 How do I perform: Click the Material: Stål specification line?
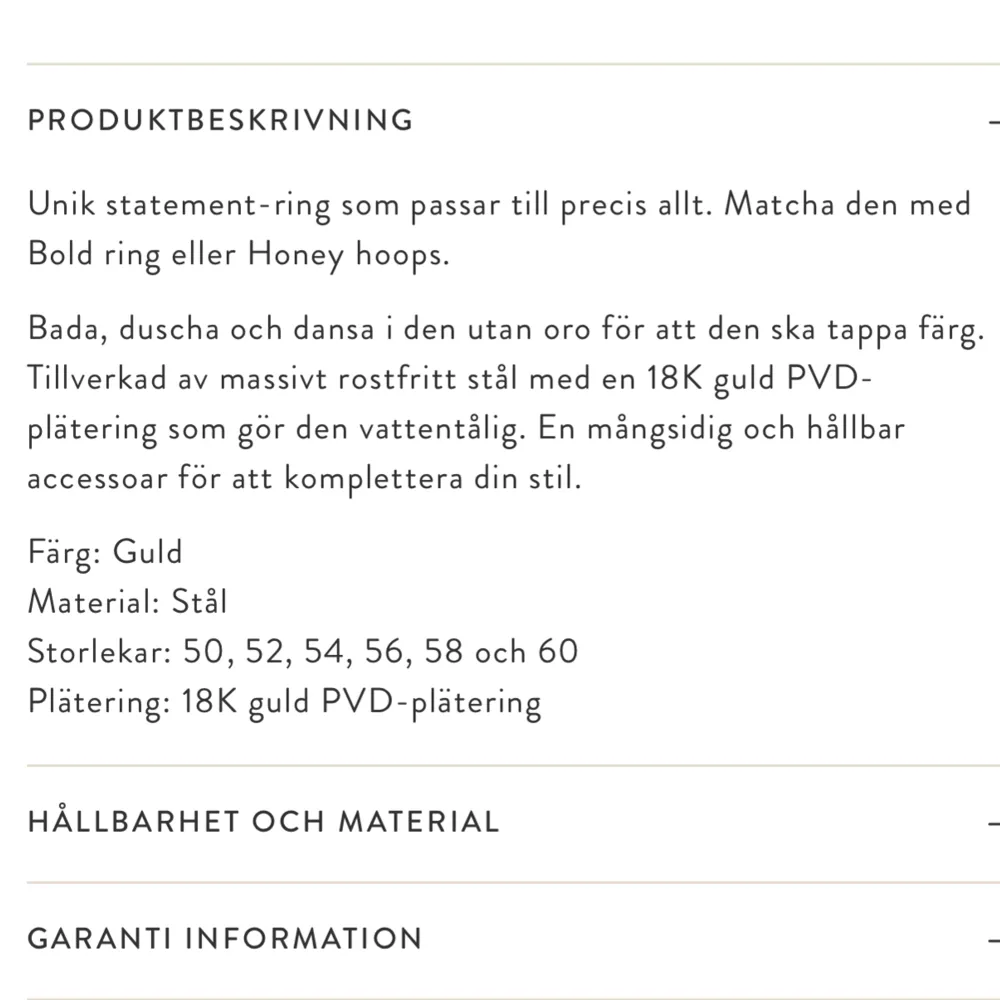pos(128,601)
